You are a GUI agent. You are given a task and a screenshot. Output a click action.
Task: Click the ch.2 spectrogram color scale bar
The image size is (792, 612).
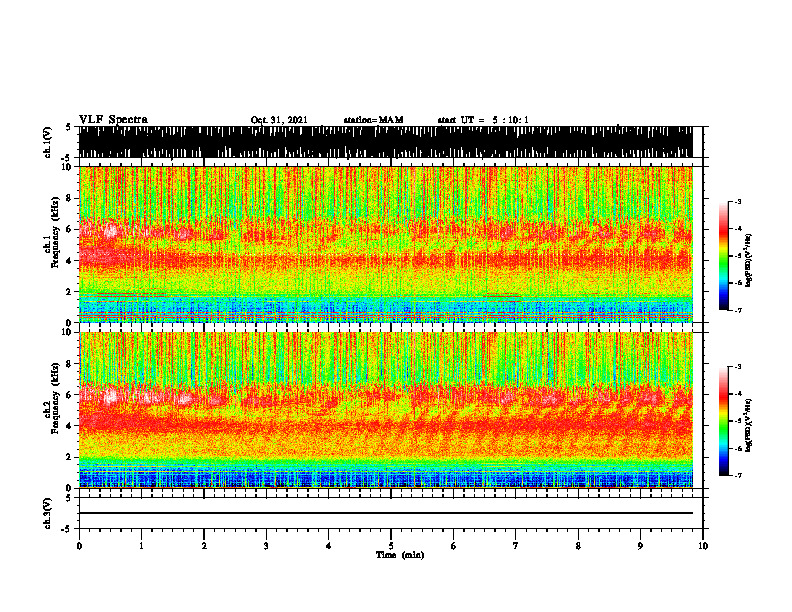[723, 421]
